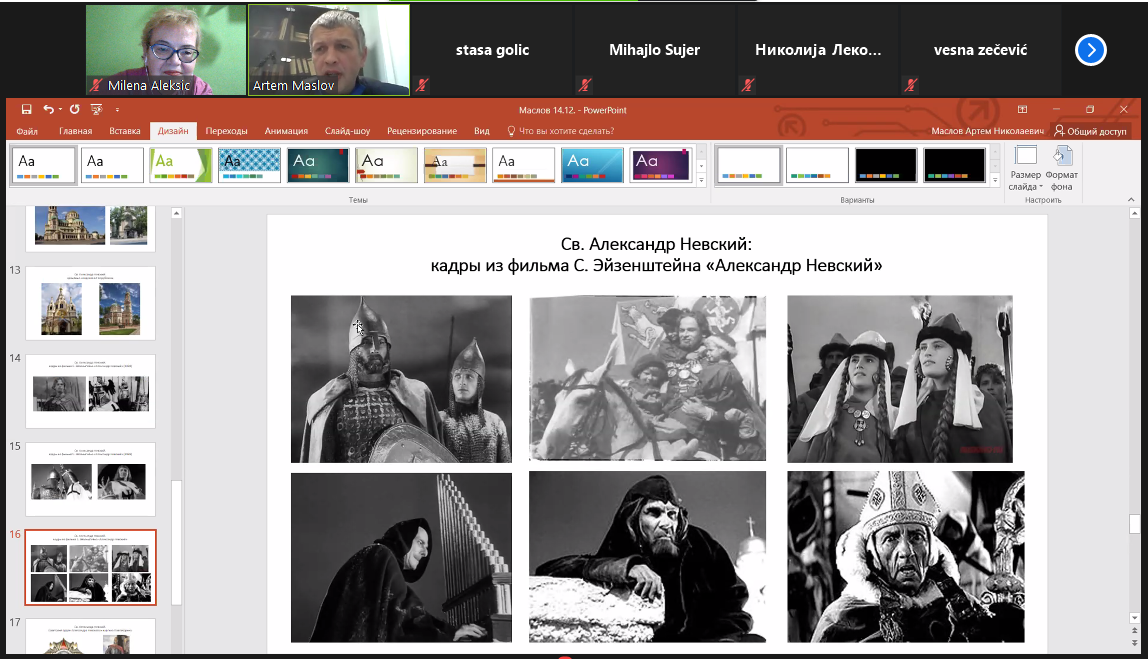Screen dimensions: 1148x659
Task: Select the image of two women in headdresses
Action: (901, 379)
